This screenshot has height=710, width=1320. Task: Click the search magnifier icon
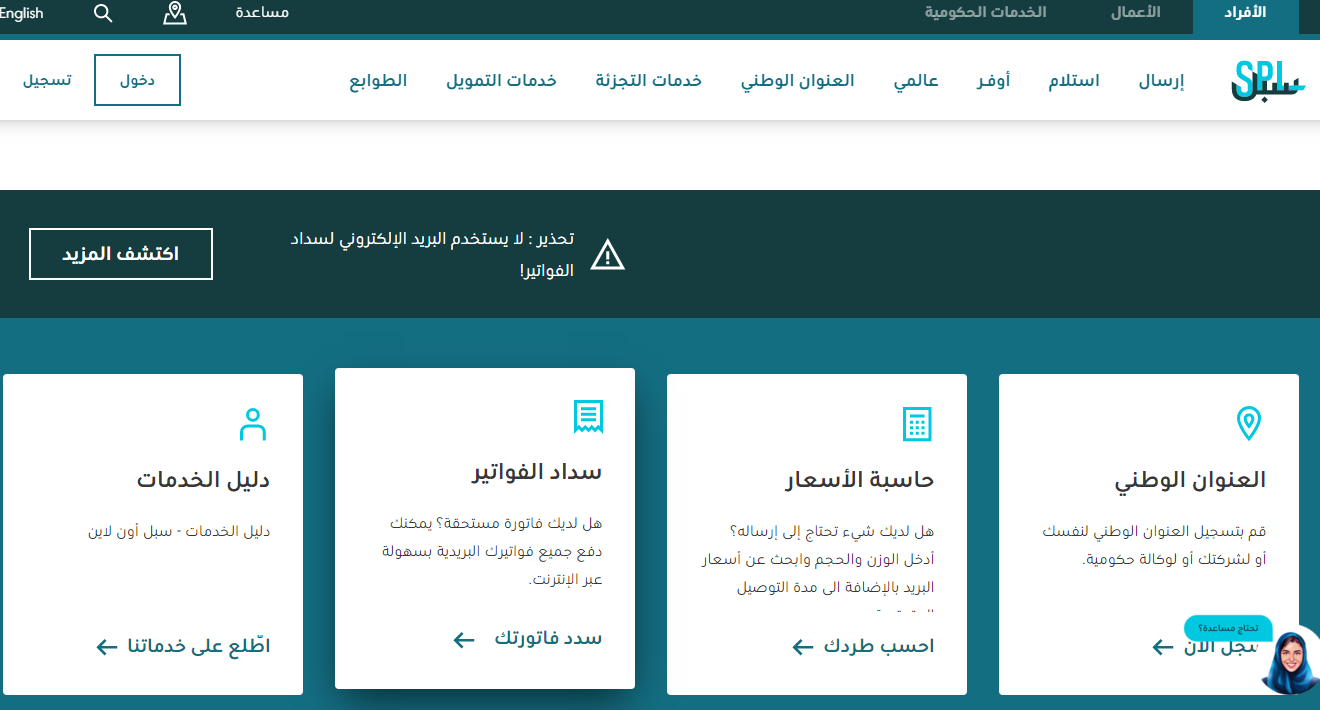pos(103,13)
